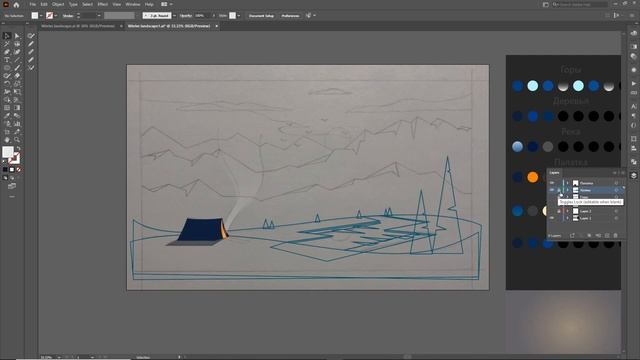Select the Type tool

[7, 60]
